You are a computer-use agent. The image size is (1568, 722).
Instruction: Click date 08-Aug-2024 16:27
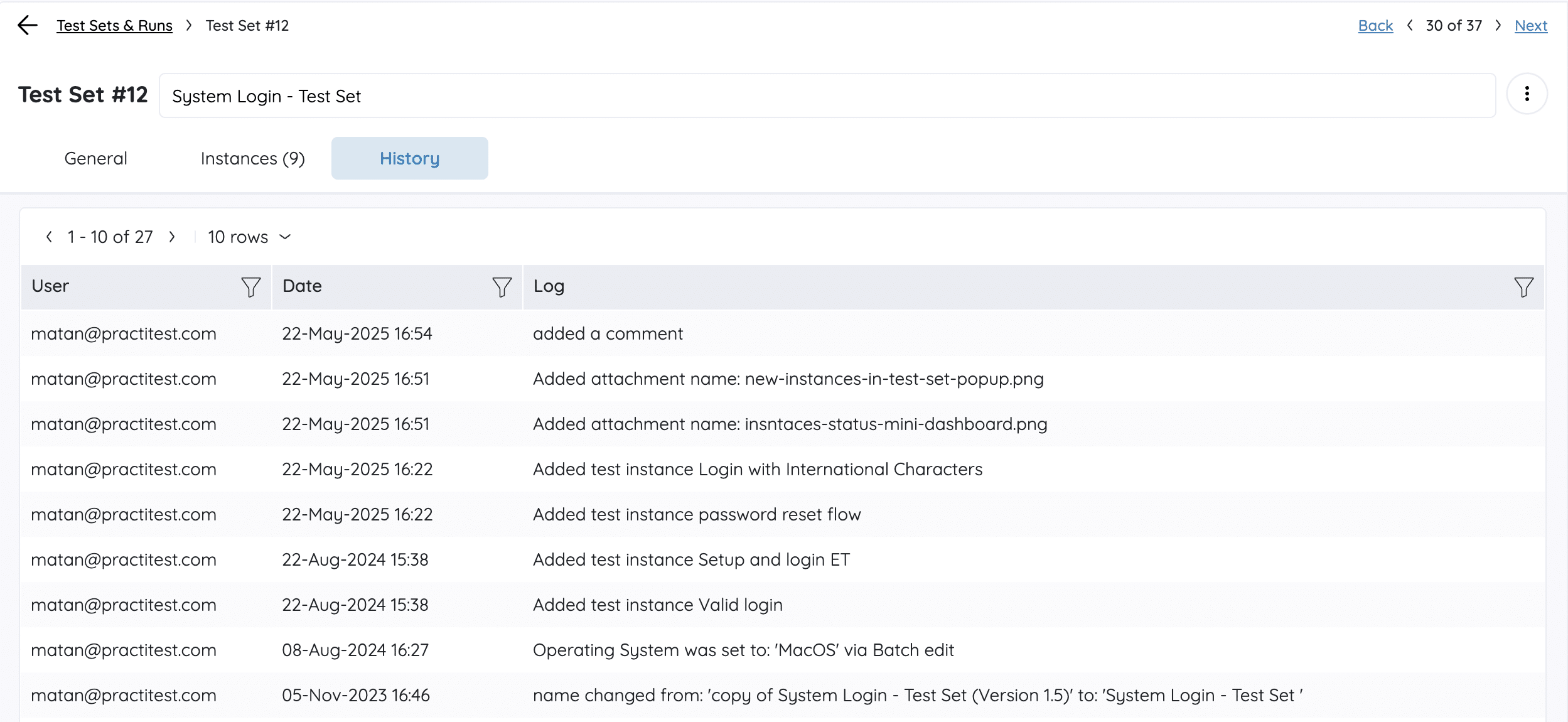(355, 650)
